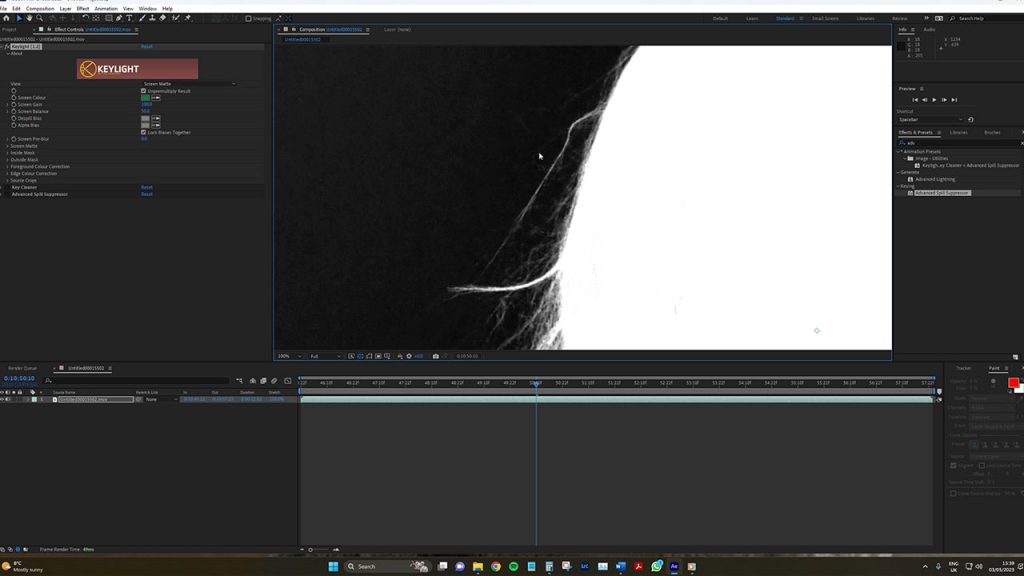Open the Composition menu
This screenshot has width=1024, height=576.
point(40,8)
